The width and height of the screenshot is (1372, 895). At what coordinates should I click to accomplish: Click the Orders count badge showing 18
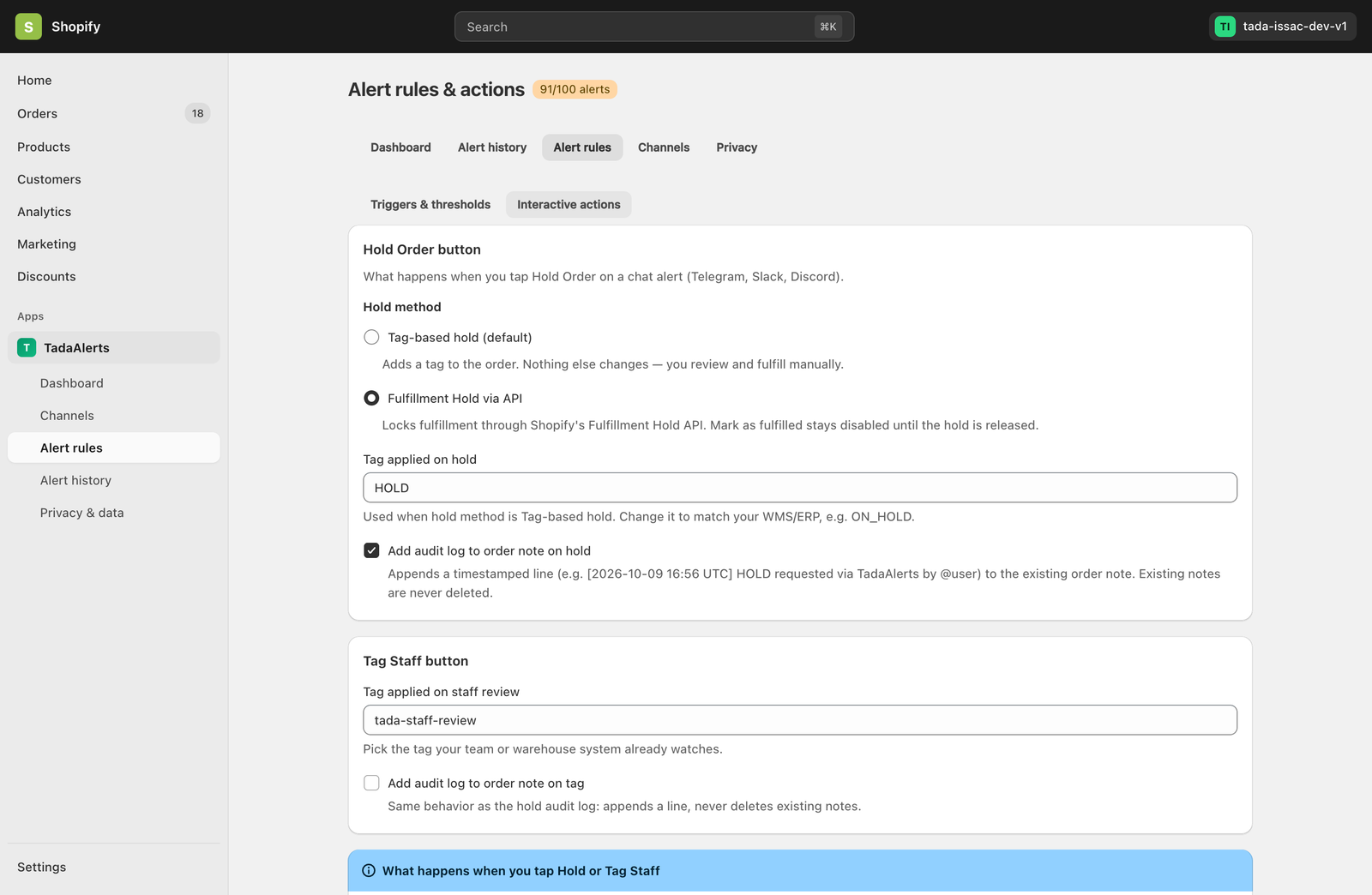point(198,113)
